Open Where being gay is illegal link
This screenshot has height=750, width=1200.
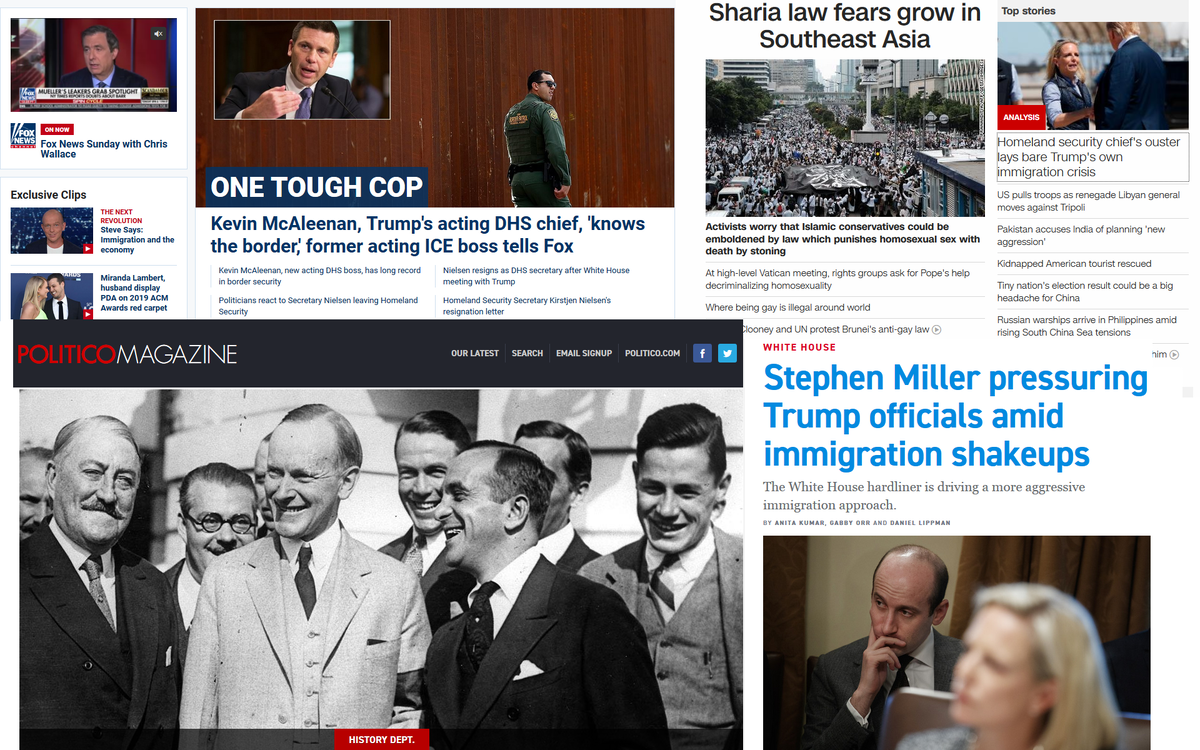click(x=788, y=308)
